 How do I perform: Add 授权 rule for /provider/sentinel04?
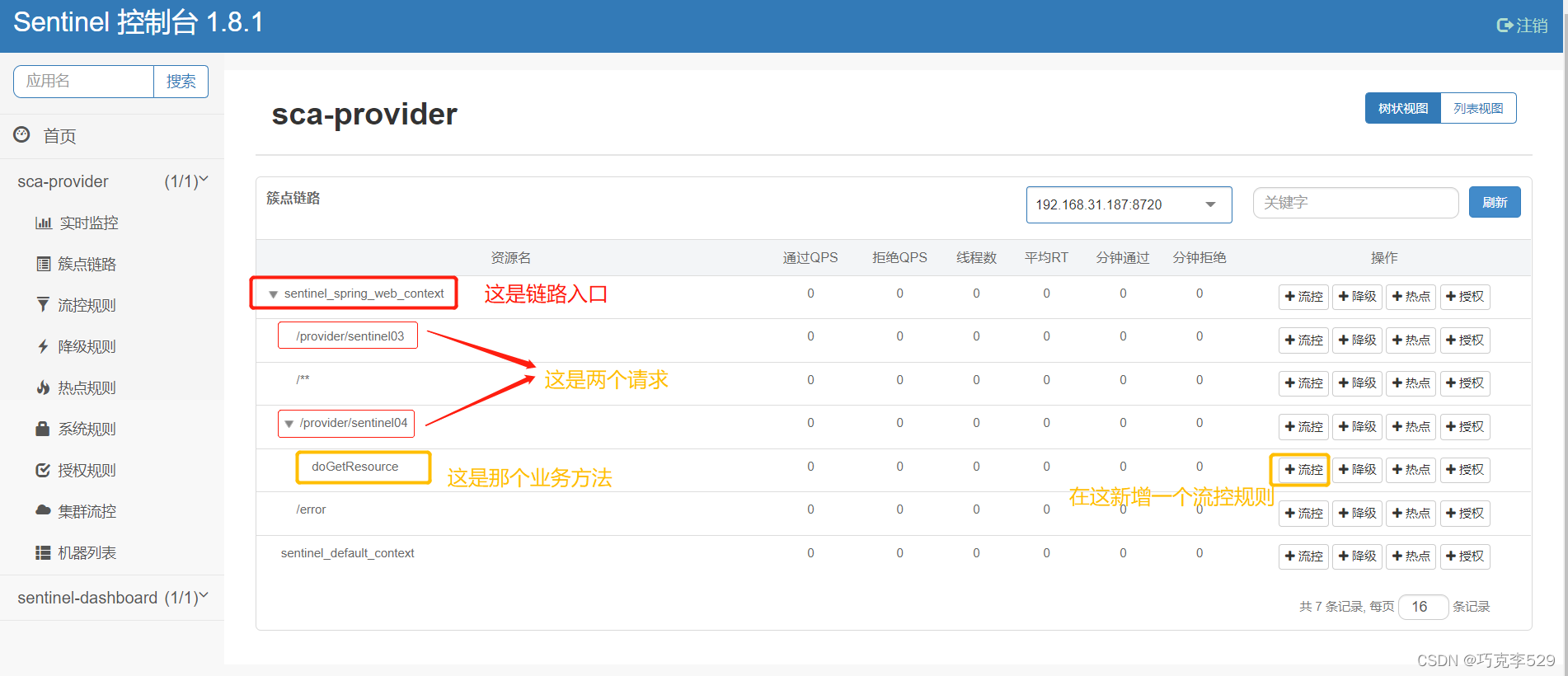click(x=1465, y=426)
